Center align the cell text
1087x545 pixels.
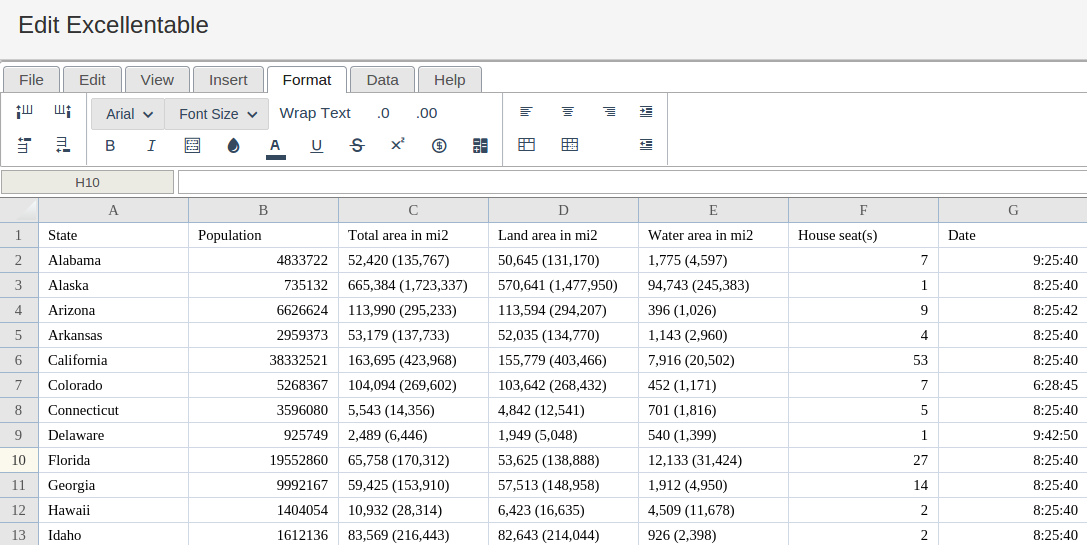tap(568, 112)
